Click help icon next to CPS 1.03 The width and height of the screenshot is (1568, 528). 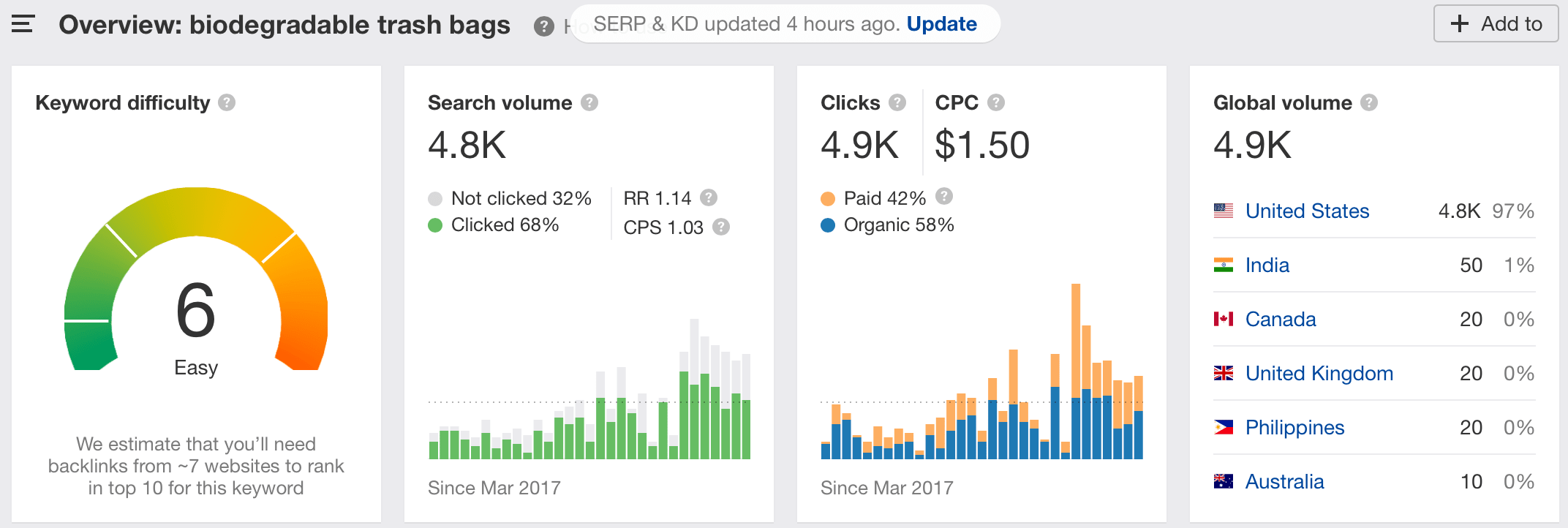[721, 227]
